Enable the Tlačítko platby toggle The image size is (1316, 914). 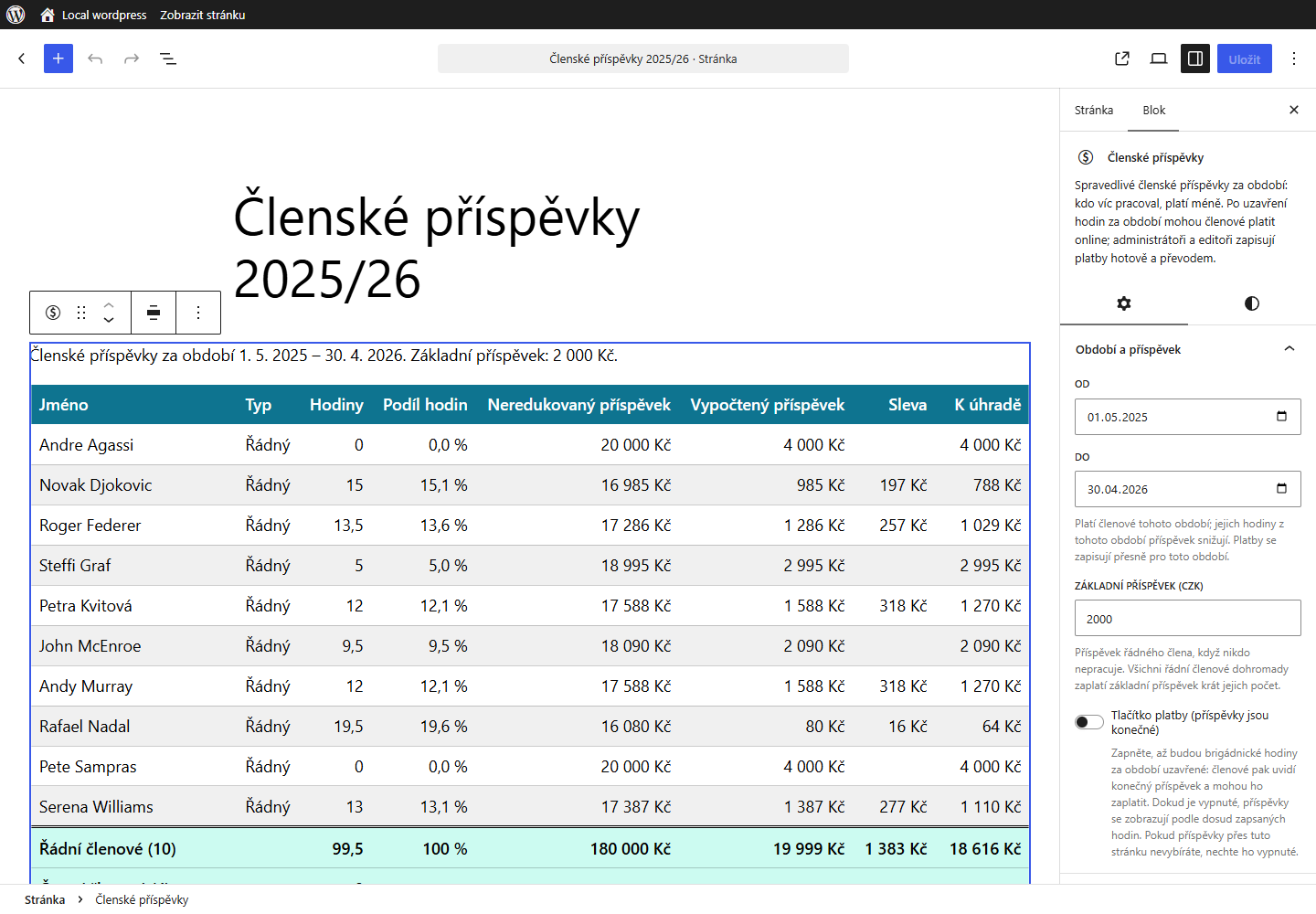1089,722
